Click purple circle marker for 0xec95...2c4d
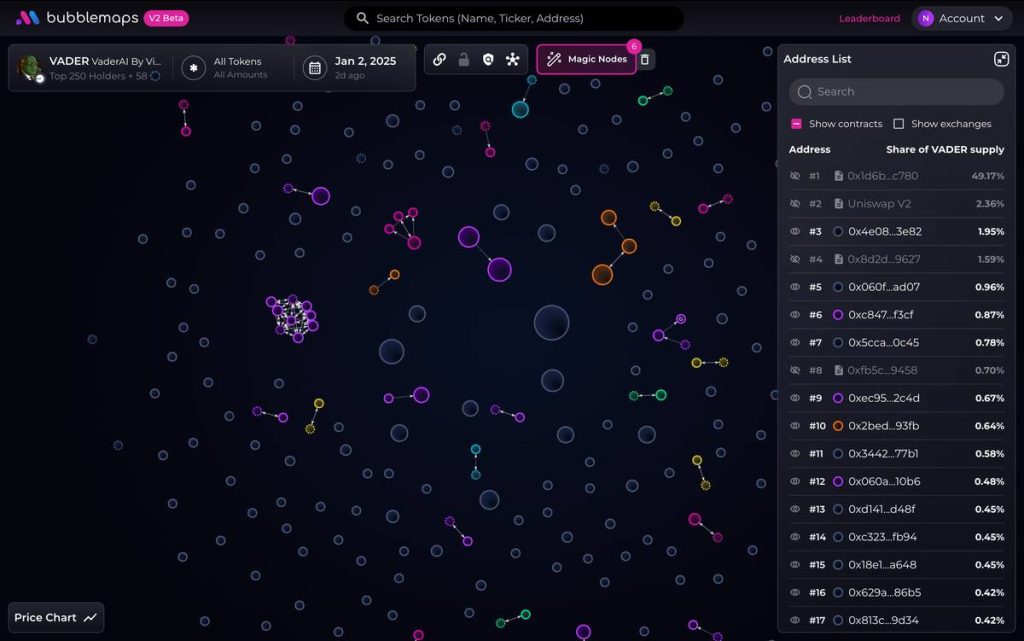The width and height of the screenshot is (1024, 641). click(x=838, y=398)
